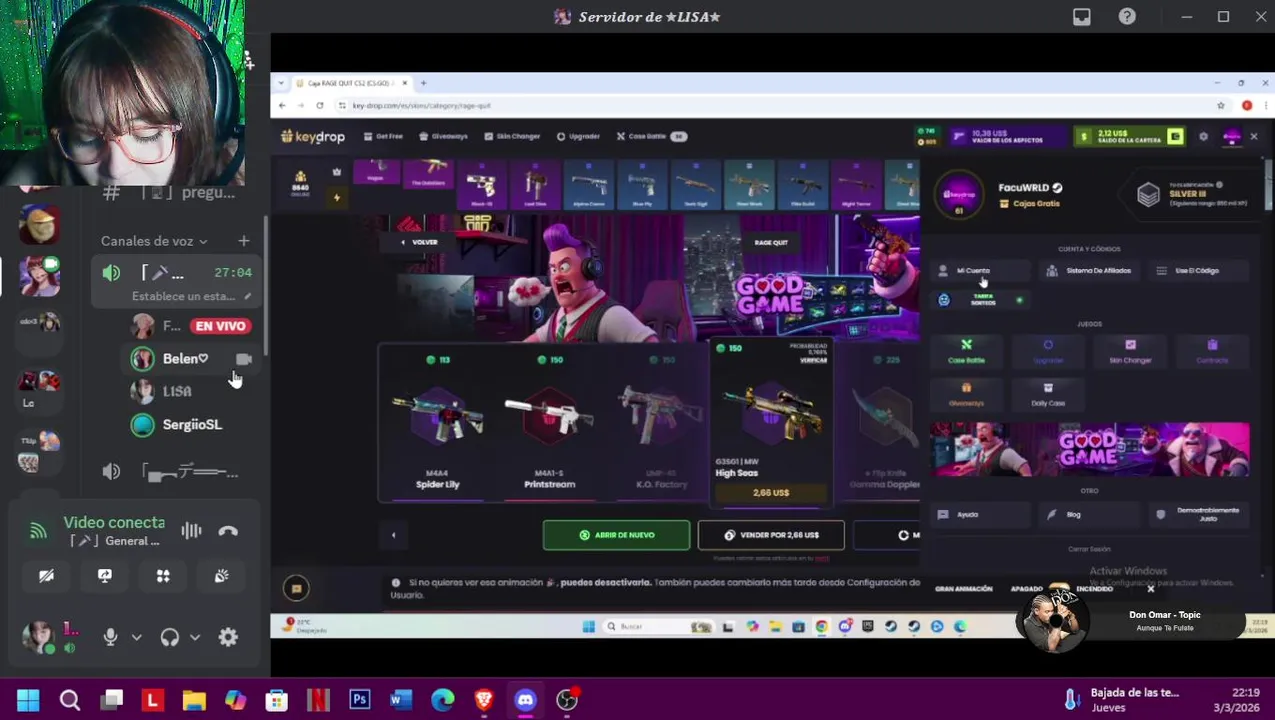Open Discord inbox icon in title bar
The height and width of the screenshot is (720, 1275).
(1082, 17)
